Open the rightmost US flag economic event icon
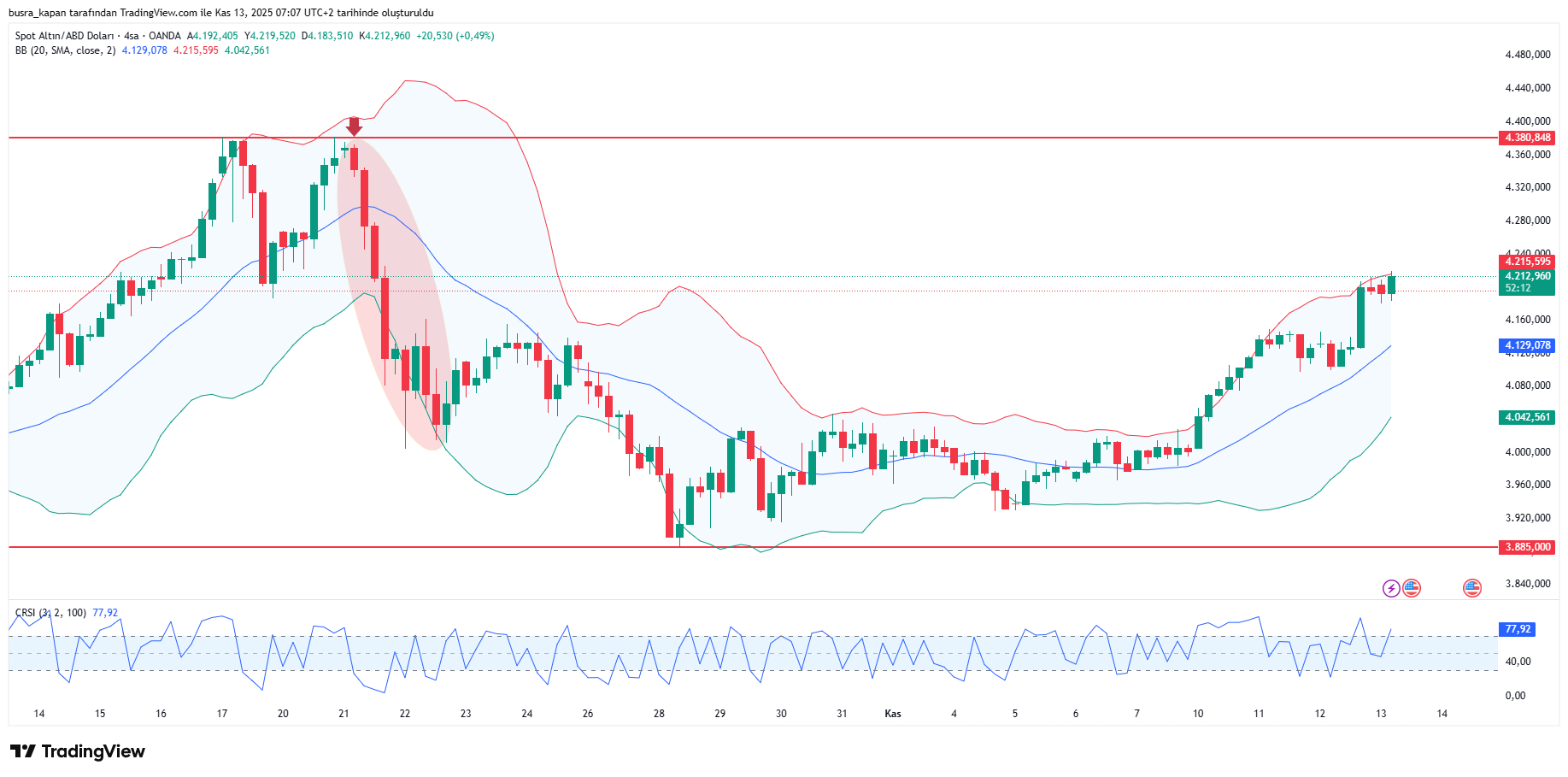The width and height of the screenshot is (1568, 777). coord(1471,588)
